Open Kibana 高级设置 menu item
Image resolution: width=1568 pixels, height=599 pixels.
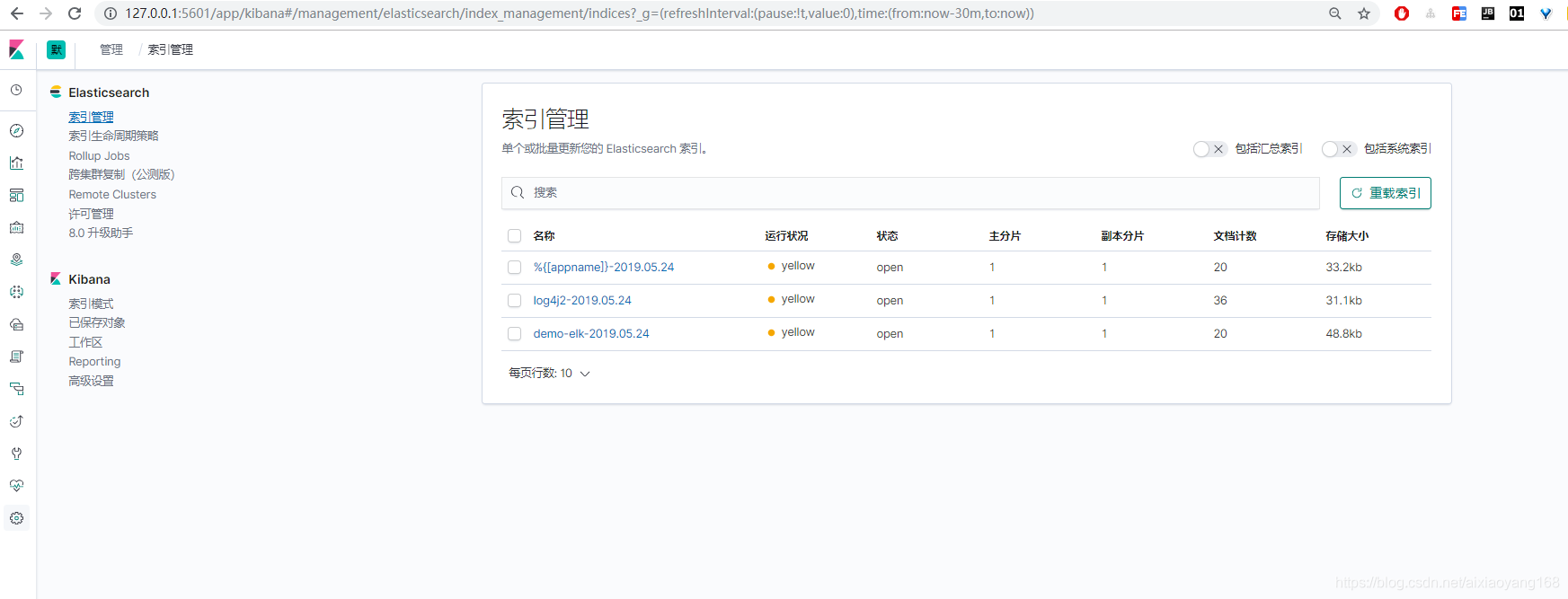(91, 381)
